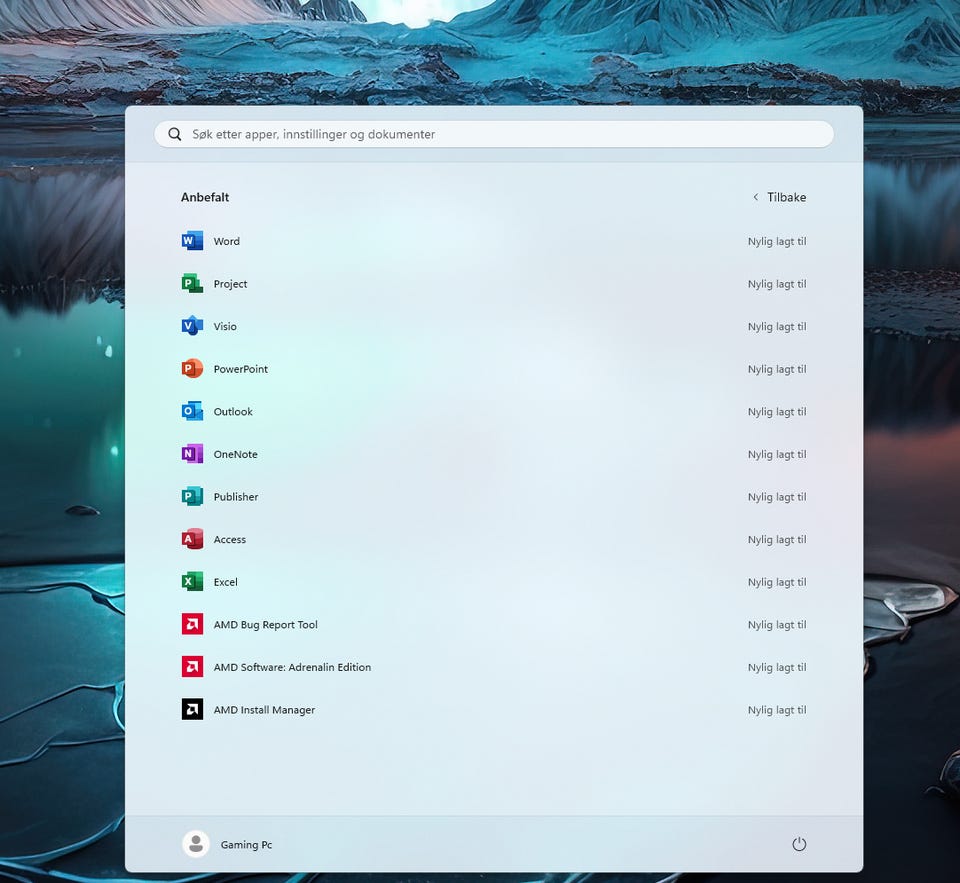
Task: Click the OneNote icon
Action: coord(192,454)
